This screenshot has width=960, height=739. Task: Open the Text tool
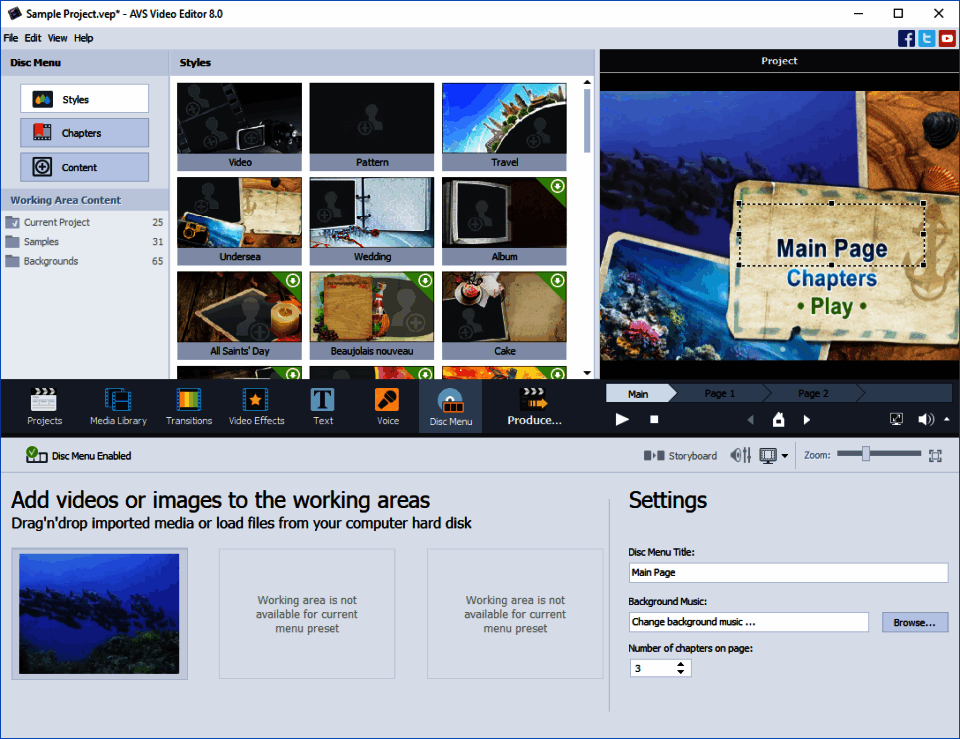click(322, 405)
